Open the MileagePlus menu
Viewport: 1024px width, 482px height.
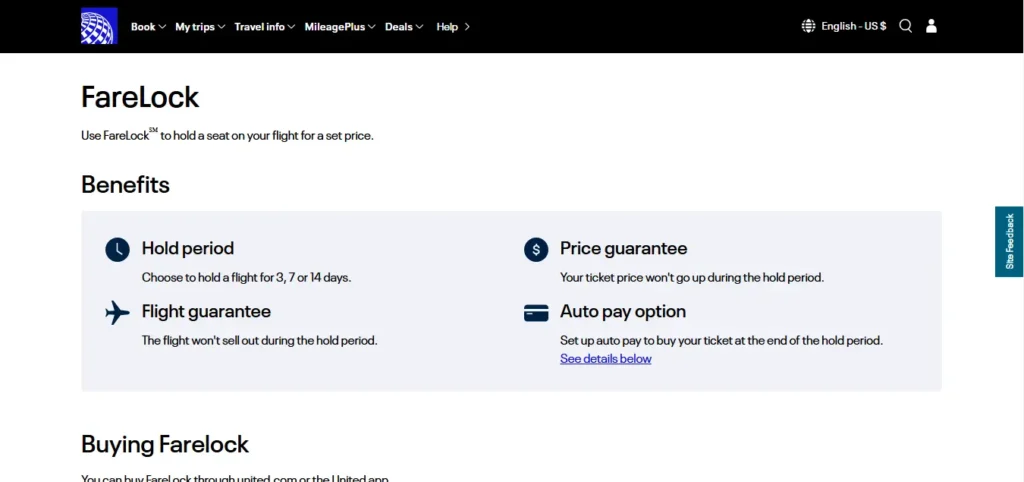335,27
